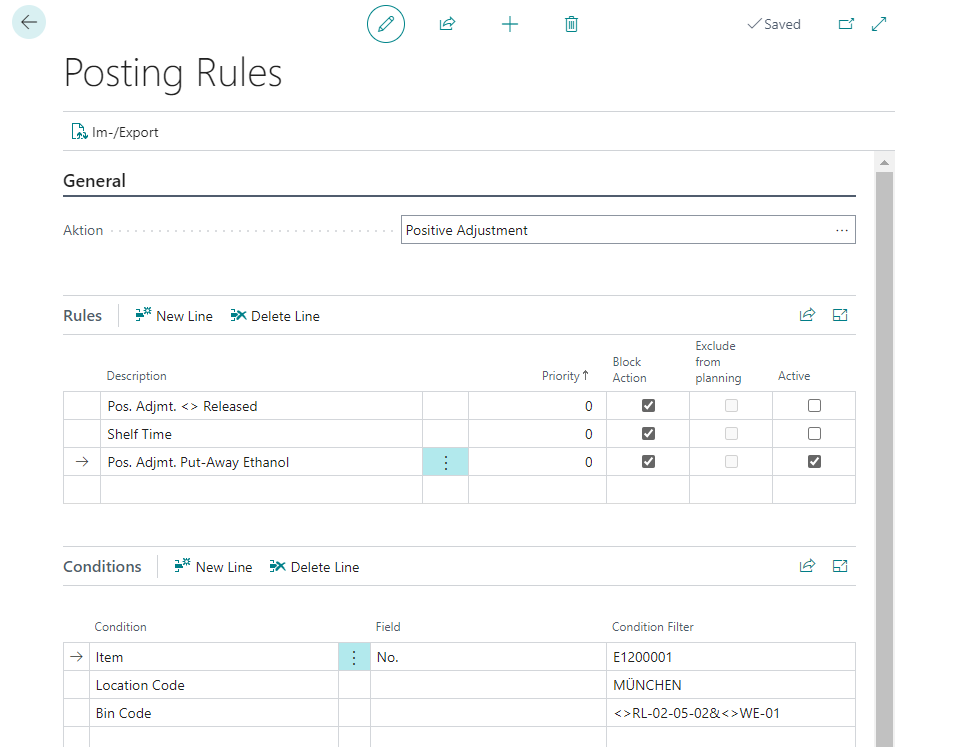The image size is (956, 747).
Task: Enable Active for Shelf Time rule
Action: point(814,434)
